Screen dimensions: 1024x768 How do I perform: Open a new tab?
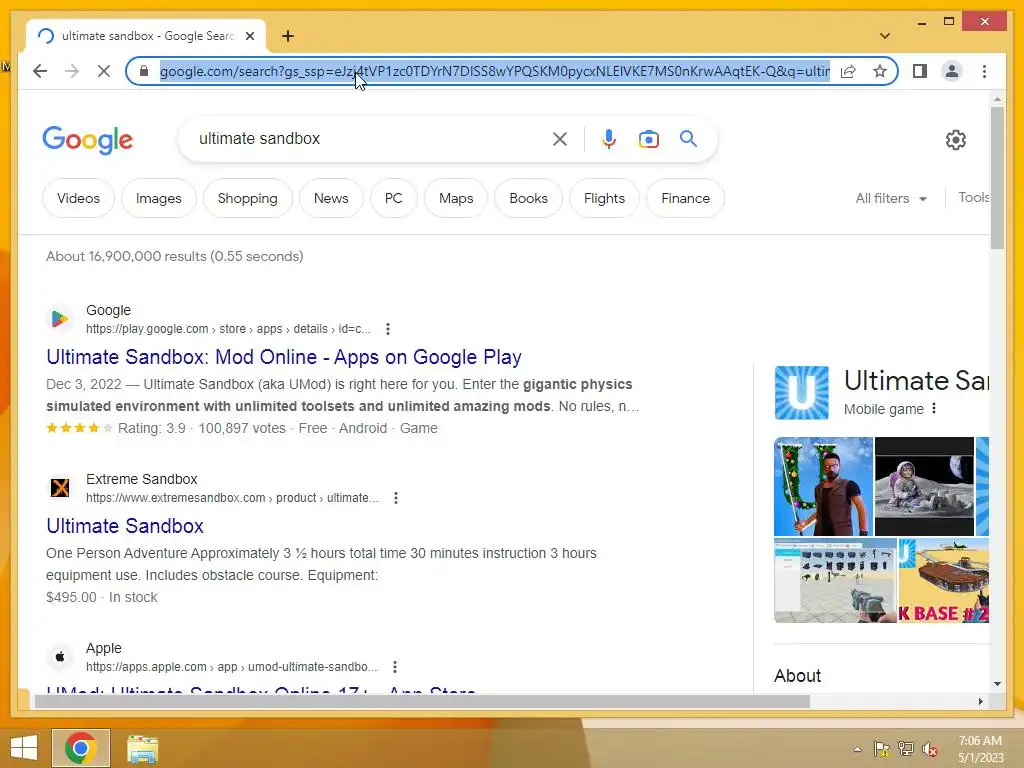coord(288,36)
